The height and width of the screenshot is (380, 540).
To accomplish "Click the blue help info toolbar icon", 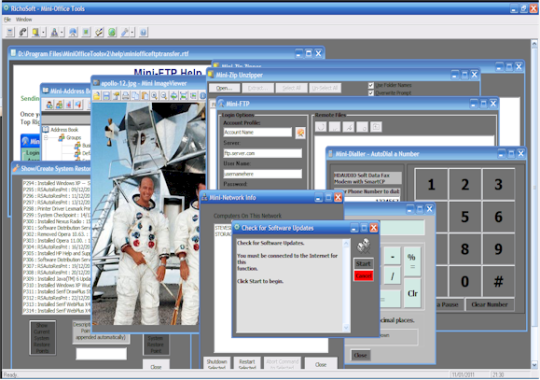I will coord(143,32).
